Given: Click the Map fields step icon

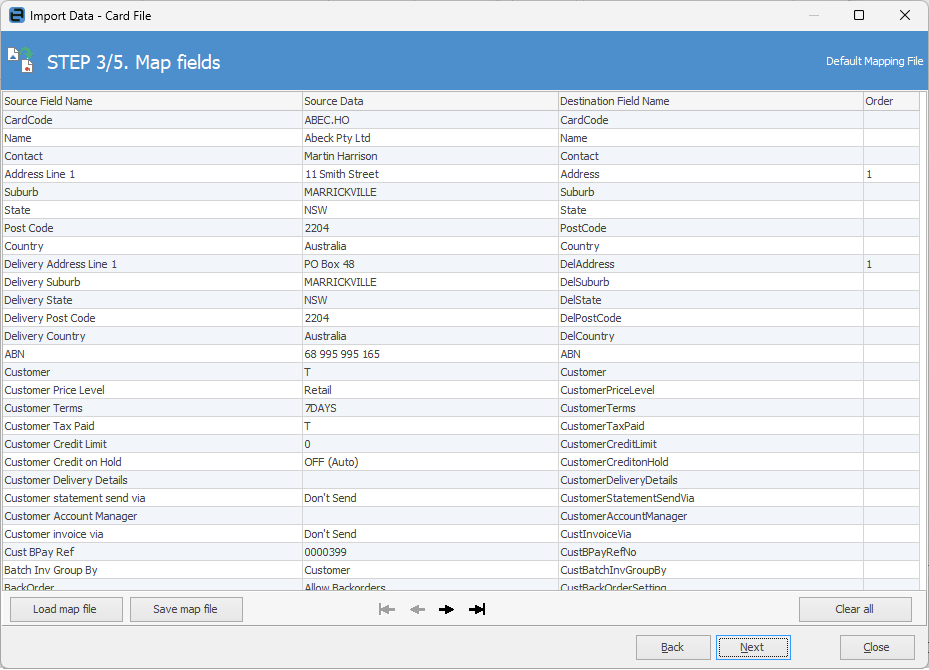Looking at the screenshot, I should pos(21,60).
